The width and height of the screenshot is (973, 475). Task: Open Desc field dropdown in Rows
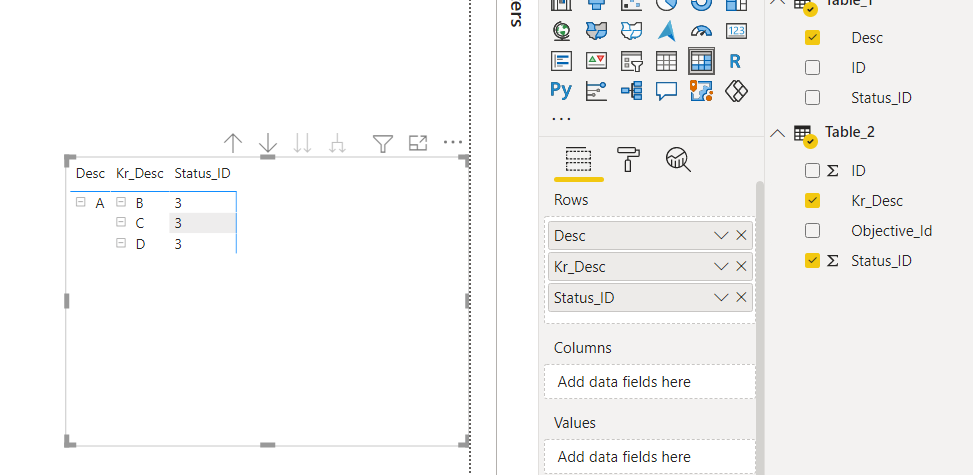pyautogui.click(x=720, y=235)
